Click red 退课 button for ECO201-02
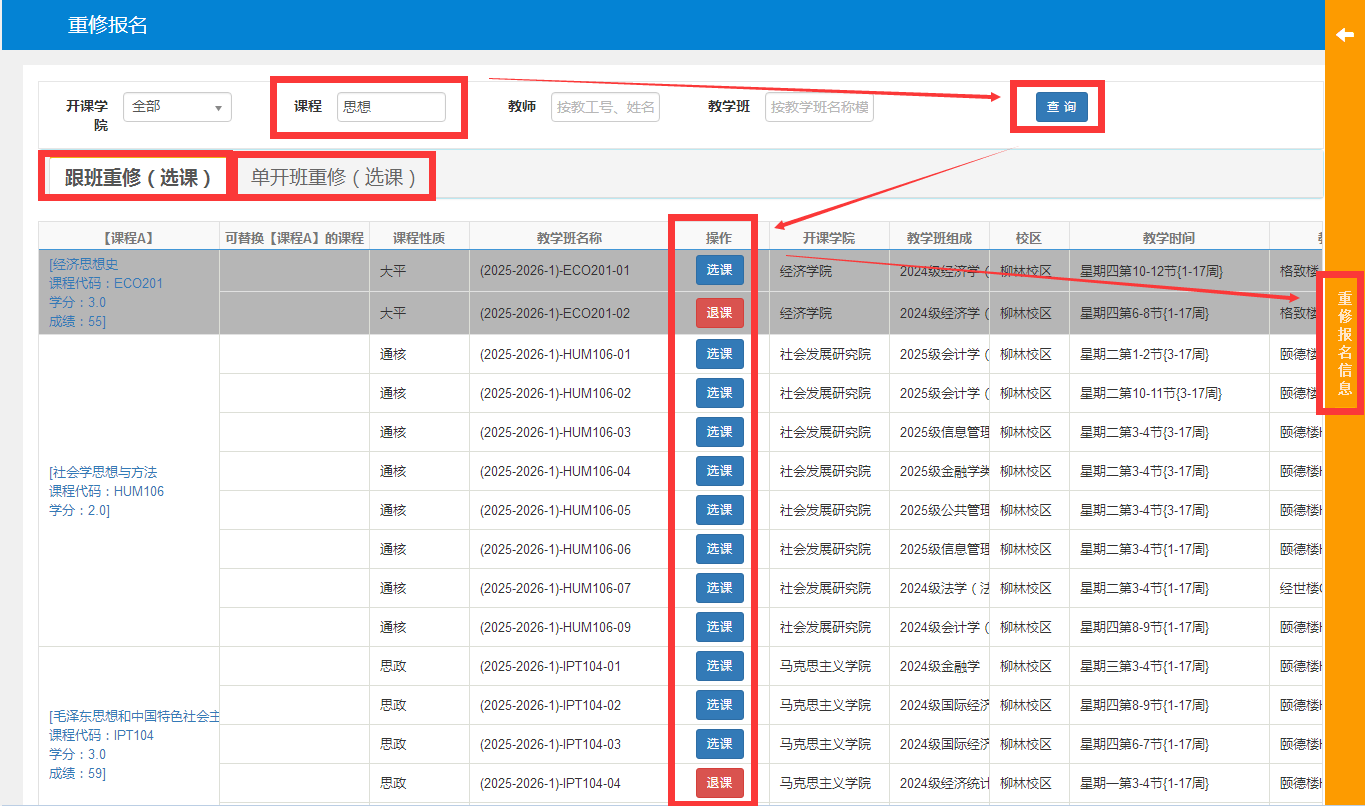This screenshot has height=806, width=1365. pos(719,313)
